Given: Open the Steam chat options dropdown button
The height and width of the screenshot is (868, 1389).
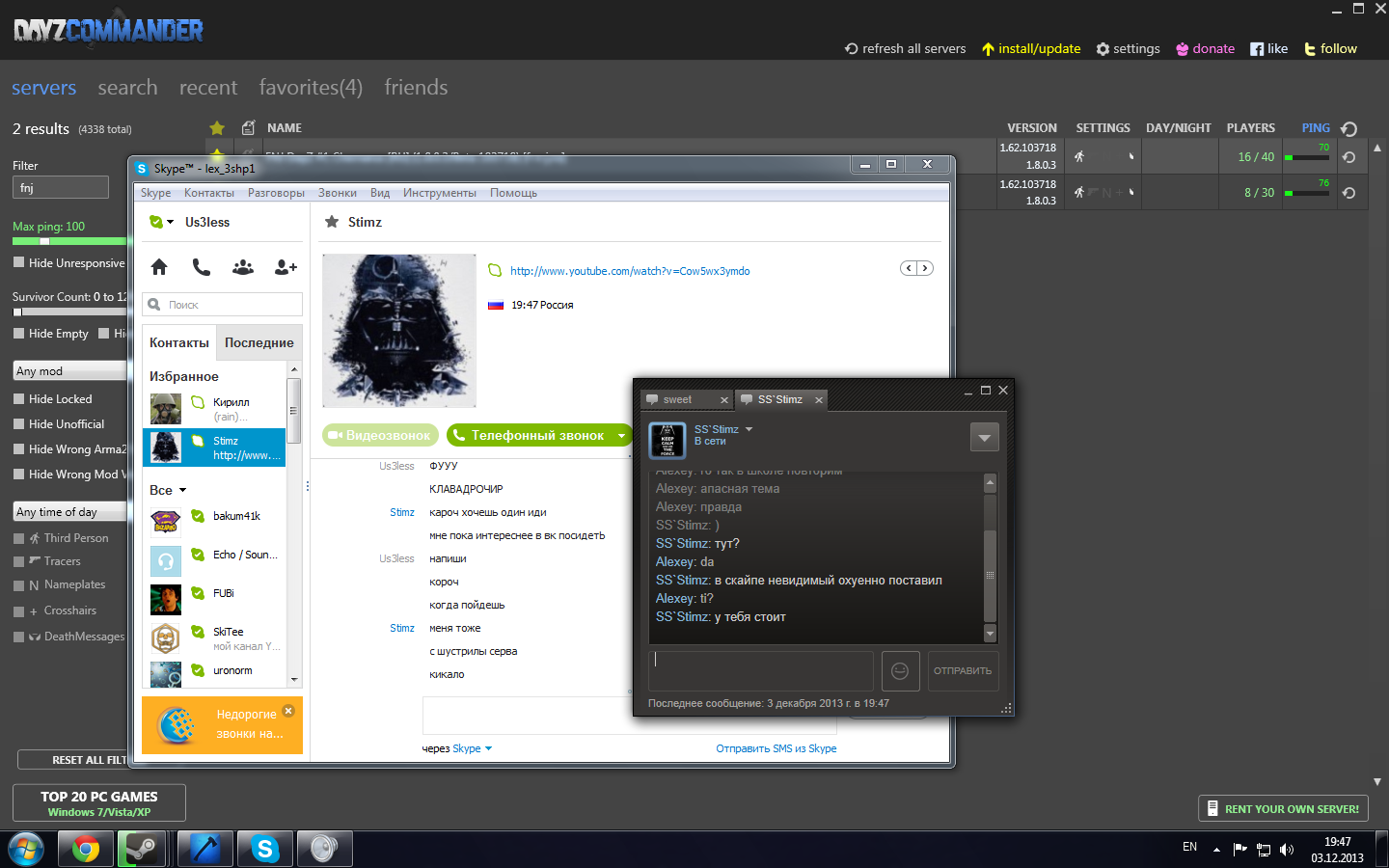Looking at the screenshot, I should click(x=984, y=438).
